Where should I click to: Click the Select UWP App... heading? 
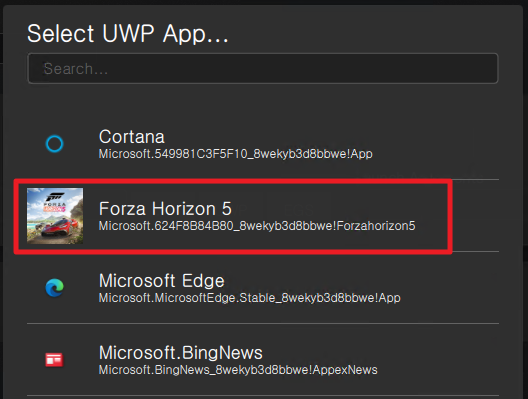pyautogui.click(x=128, y=34)
